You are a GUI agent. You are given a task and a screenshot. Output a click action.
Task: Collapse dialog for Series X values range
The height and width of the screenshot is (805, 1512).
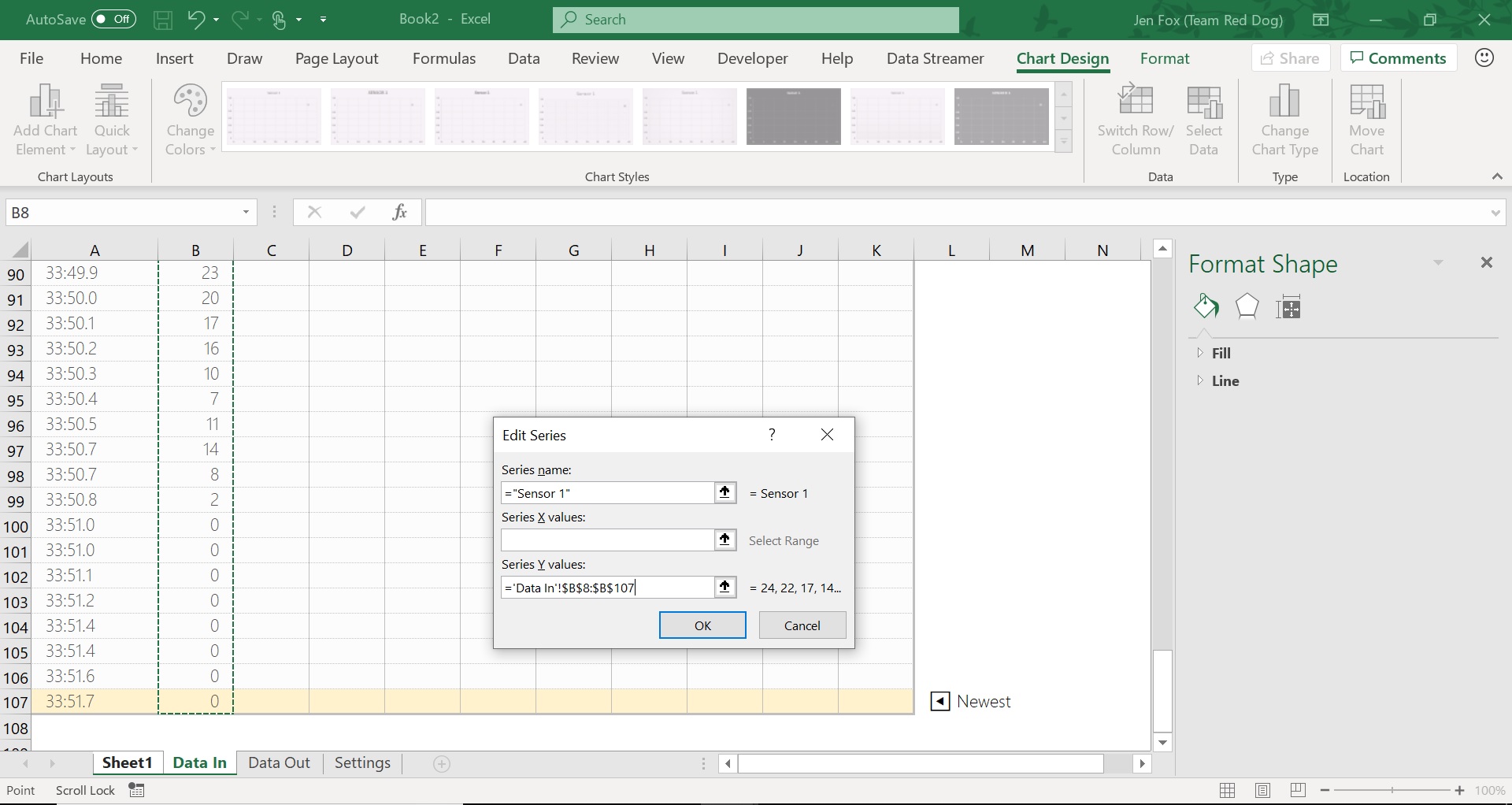724,540
